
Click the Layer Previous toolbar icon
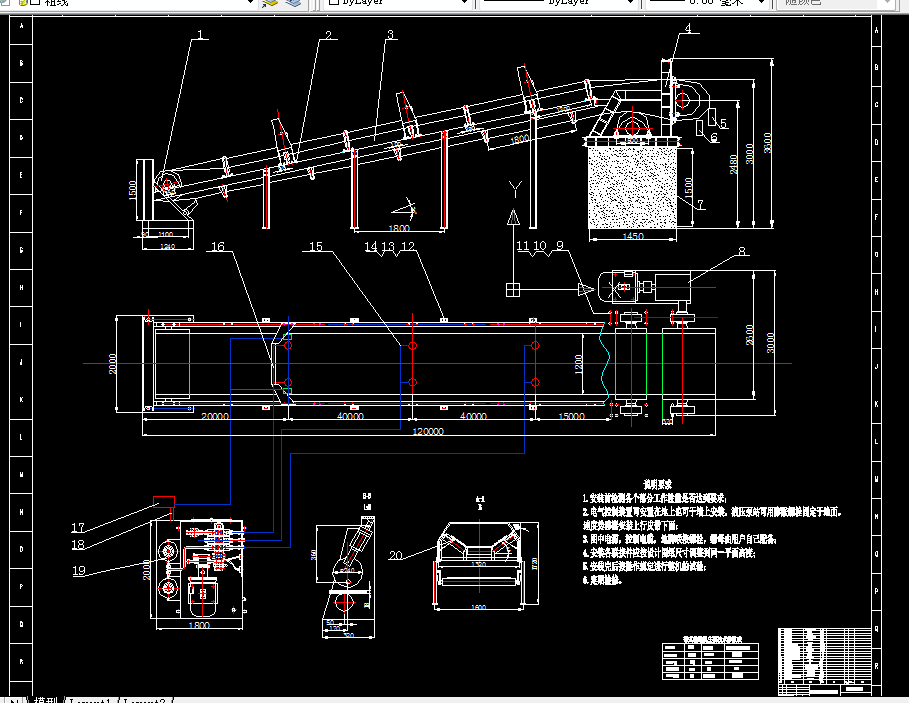270,3
